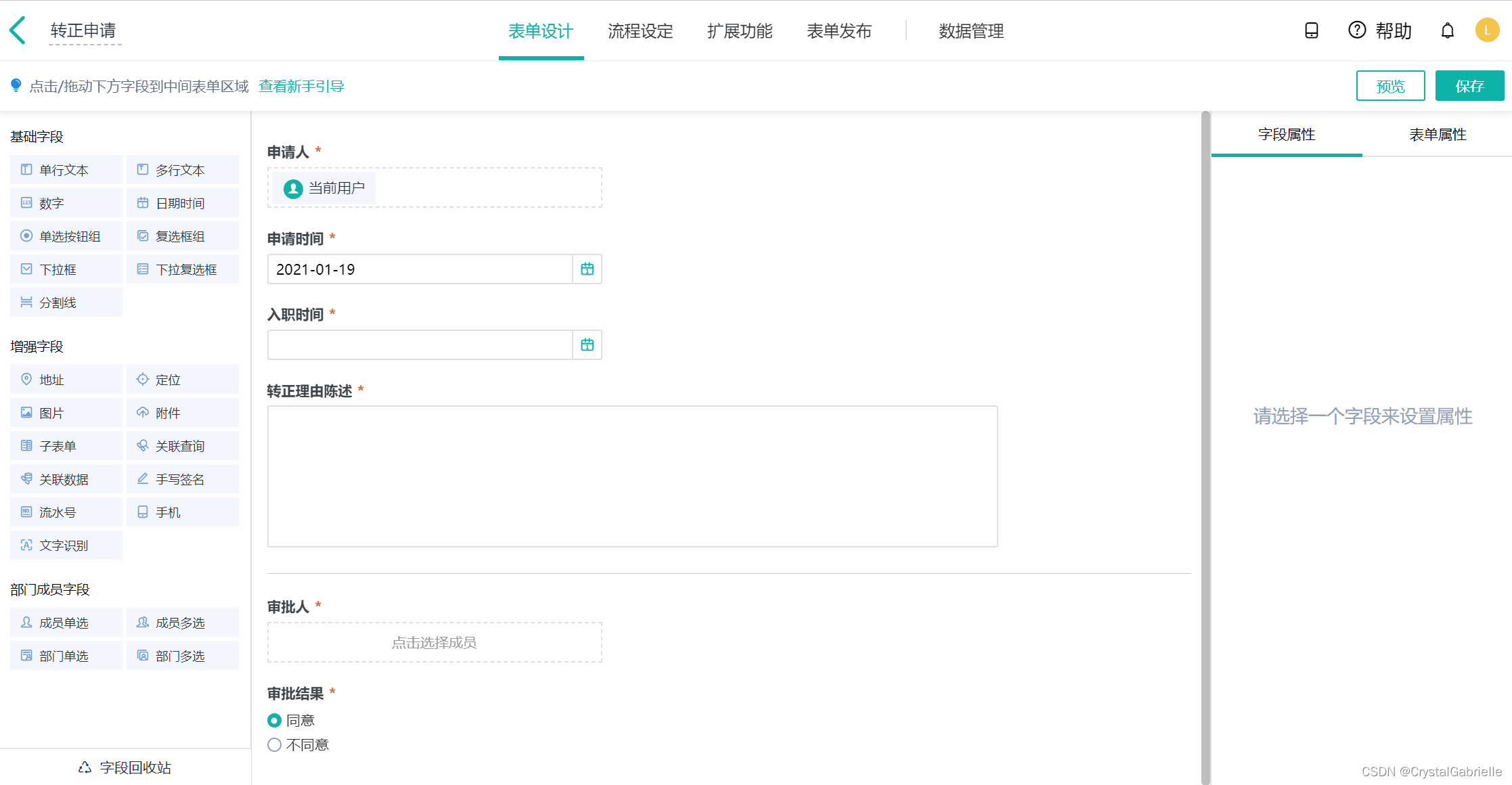The height and width of the screenshot is (785, 1512).
Task: Add the 手写签名 field
Action: pyautogui.click(x=182, y=479)
